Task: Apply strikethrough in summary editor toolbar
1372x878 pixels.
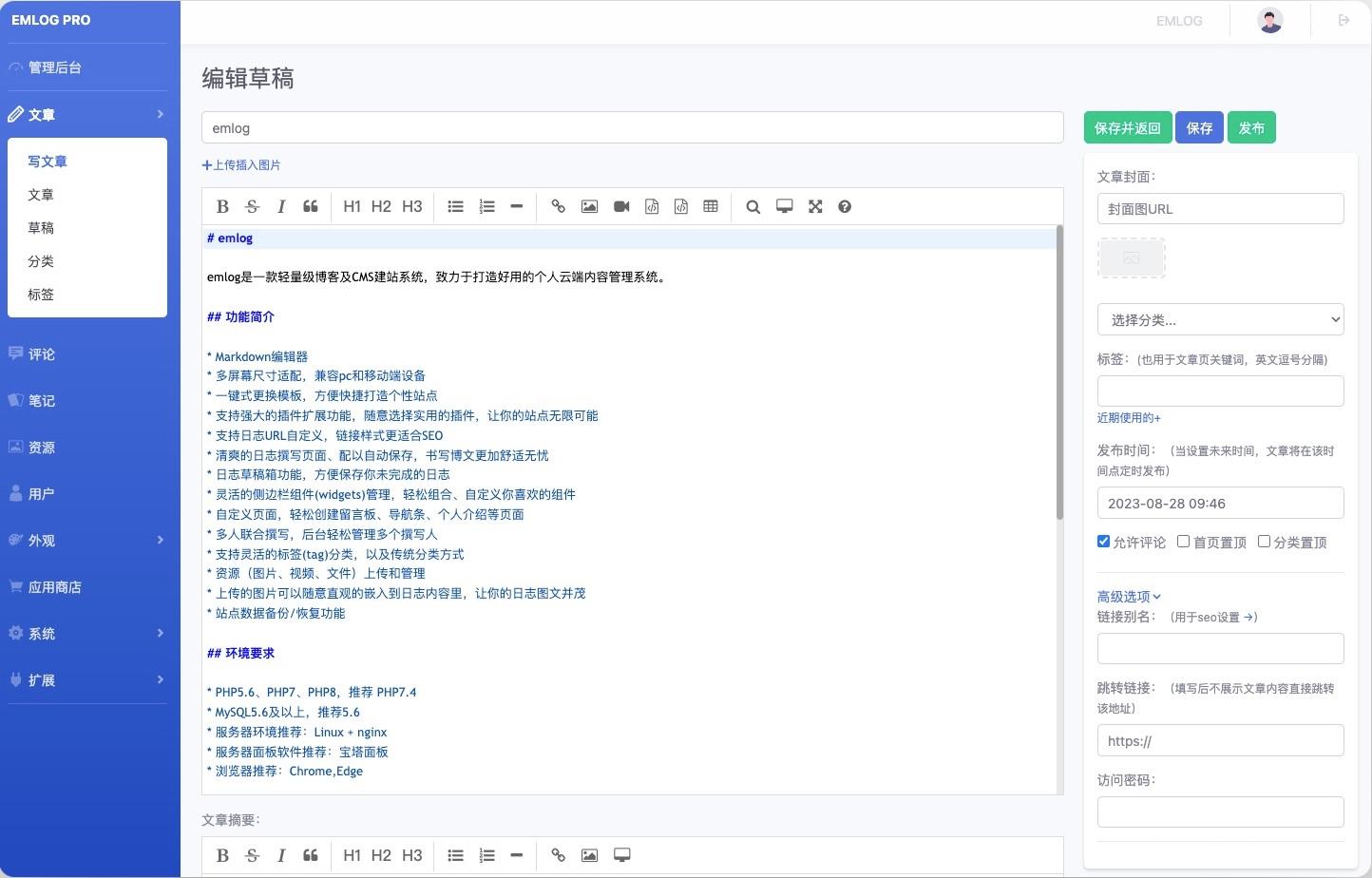Action: tap(252, 855)
